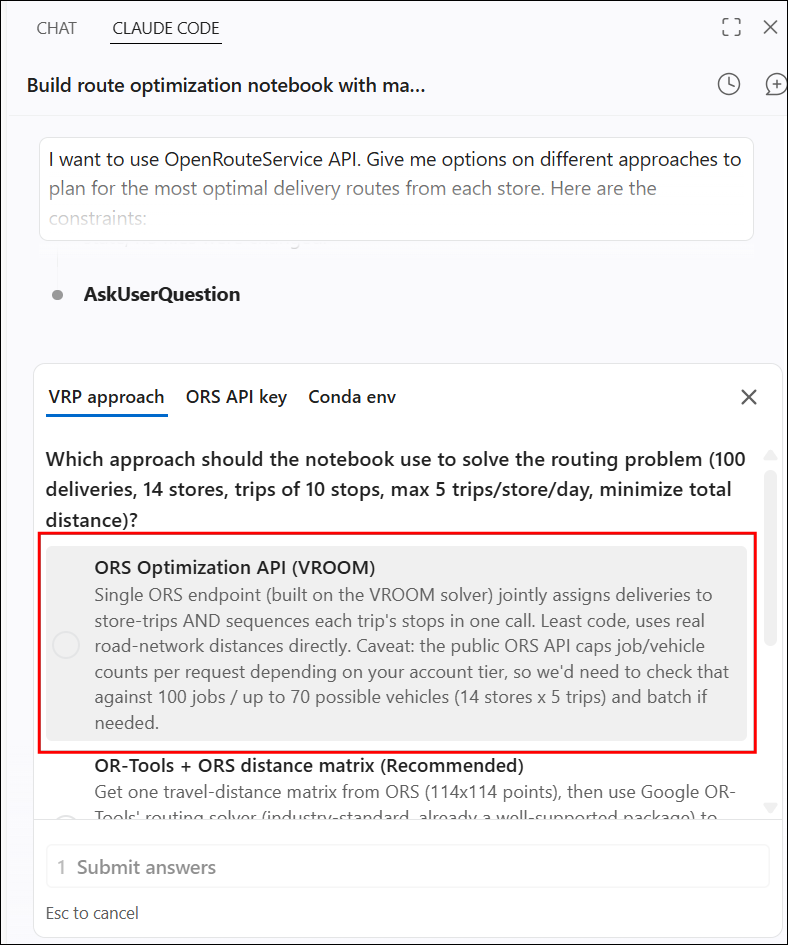The width and height of the screenshot is (788, 945).
Task: Choose the OR-Tools + ORS distance matrix option
Action: (x=309, y=765)
